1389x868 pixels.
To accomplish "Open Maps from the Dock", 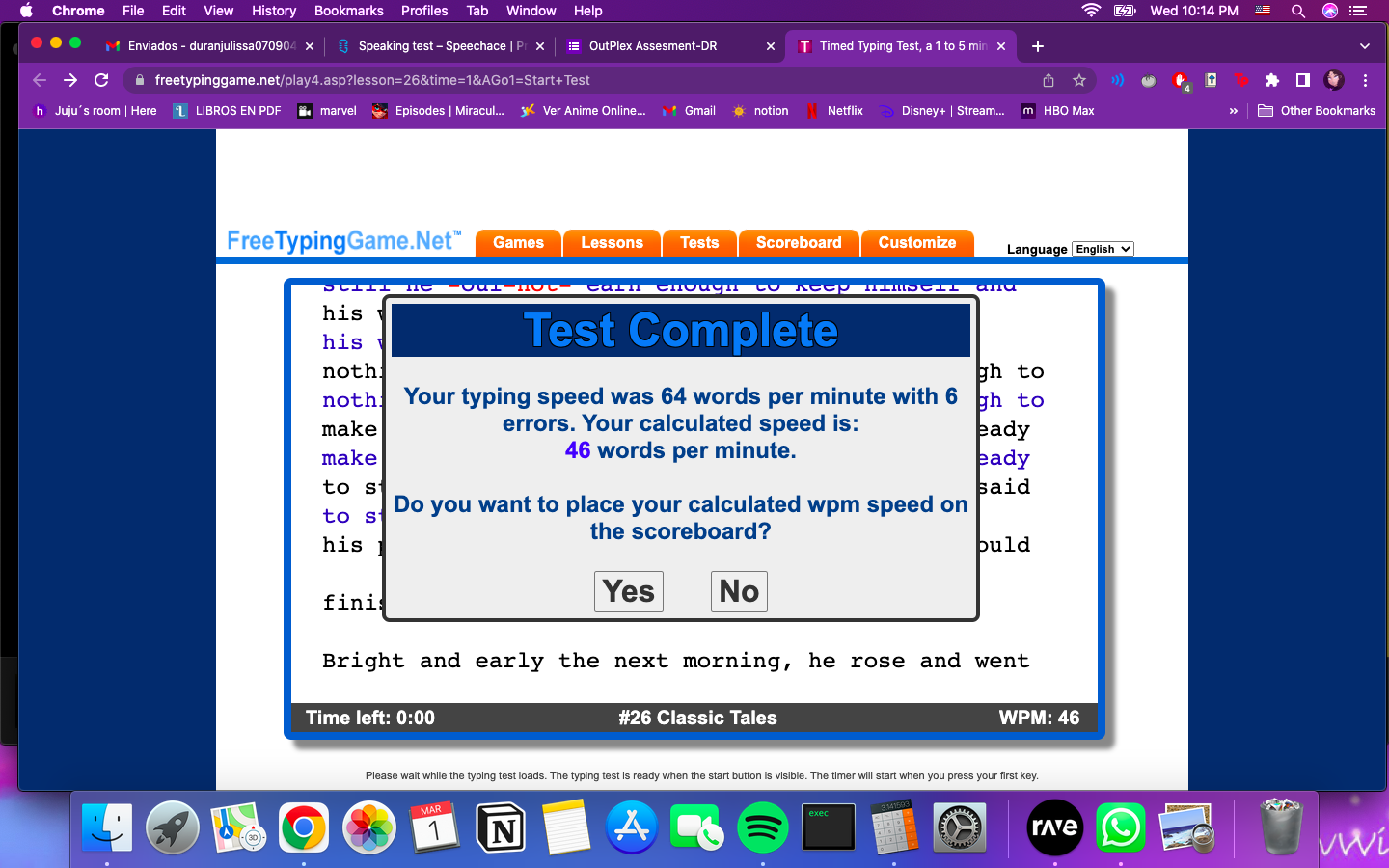I will coord(238,827).
